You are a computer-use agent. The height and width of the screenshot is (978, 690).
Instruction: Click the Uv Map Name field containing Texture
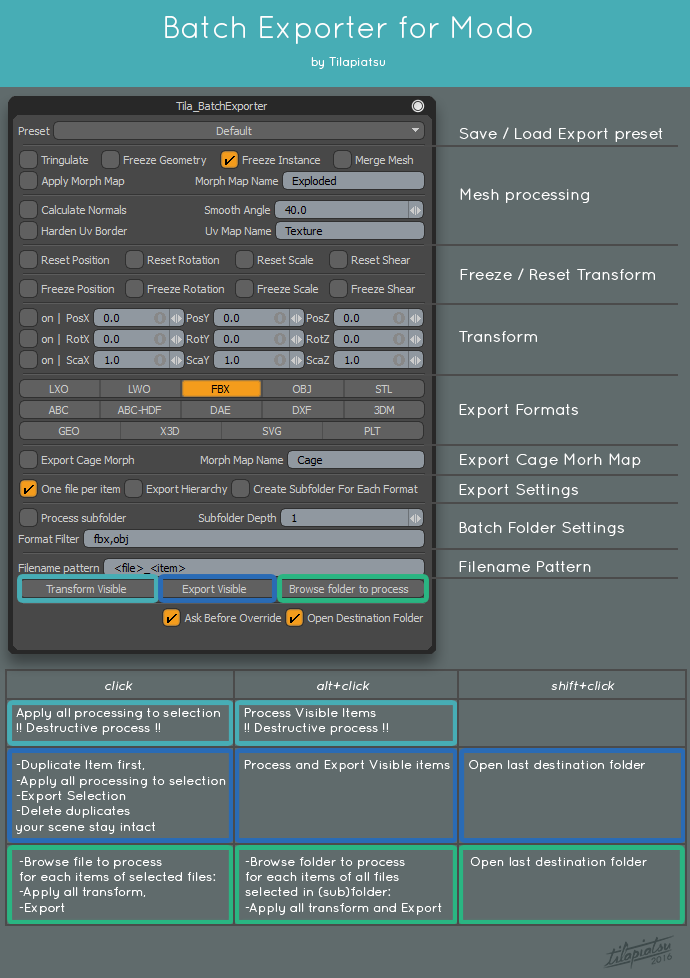point(349,231)
